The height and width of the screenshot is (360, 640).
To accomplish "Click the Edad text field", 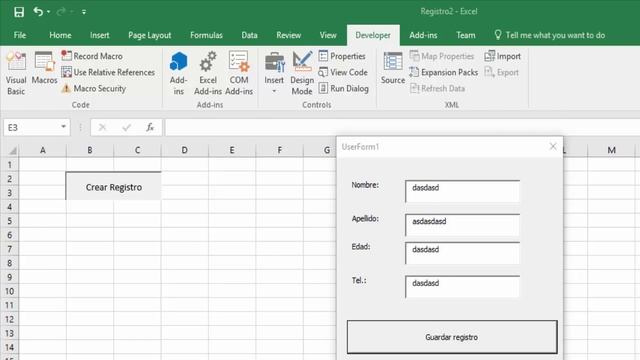I will coord(462,253).
